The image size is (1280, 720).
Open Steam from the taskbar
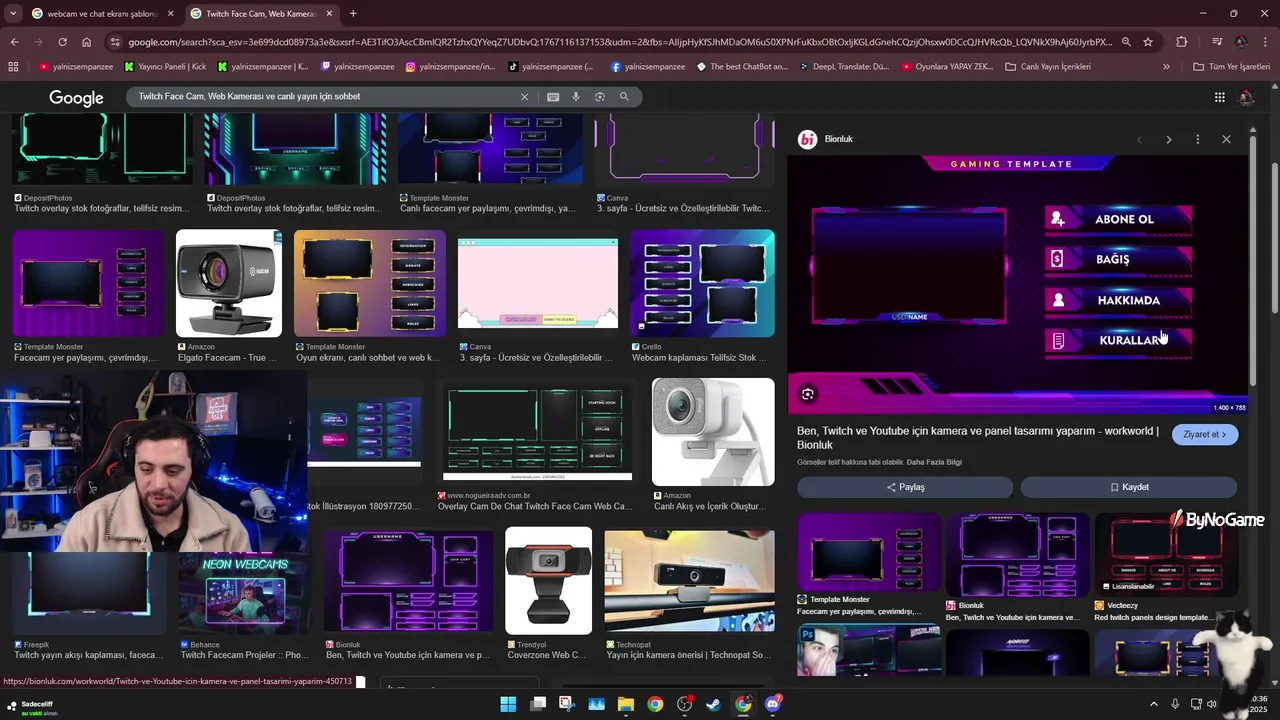pos(713,704)
